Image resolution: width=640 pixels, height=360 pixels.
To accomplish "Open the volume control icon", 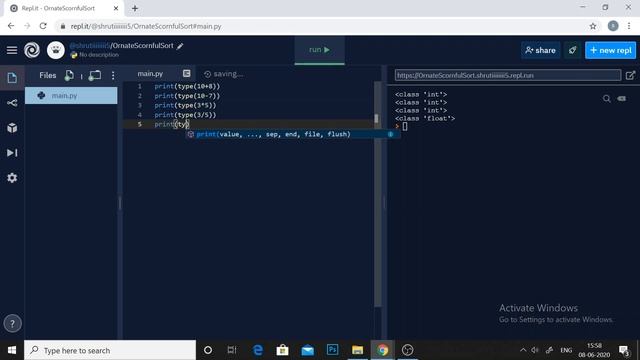I will pyautogui.click(x=535, y=350).
